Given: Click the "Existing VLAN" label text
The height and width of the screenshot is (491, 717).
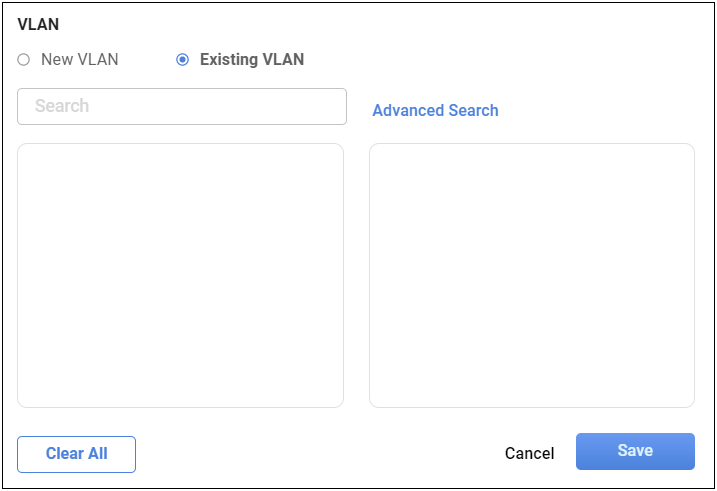Looking at the screenshot, I should tap(251, 60).
